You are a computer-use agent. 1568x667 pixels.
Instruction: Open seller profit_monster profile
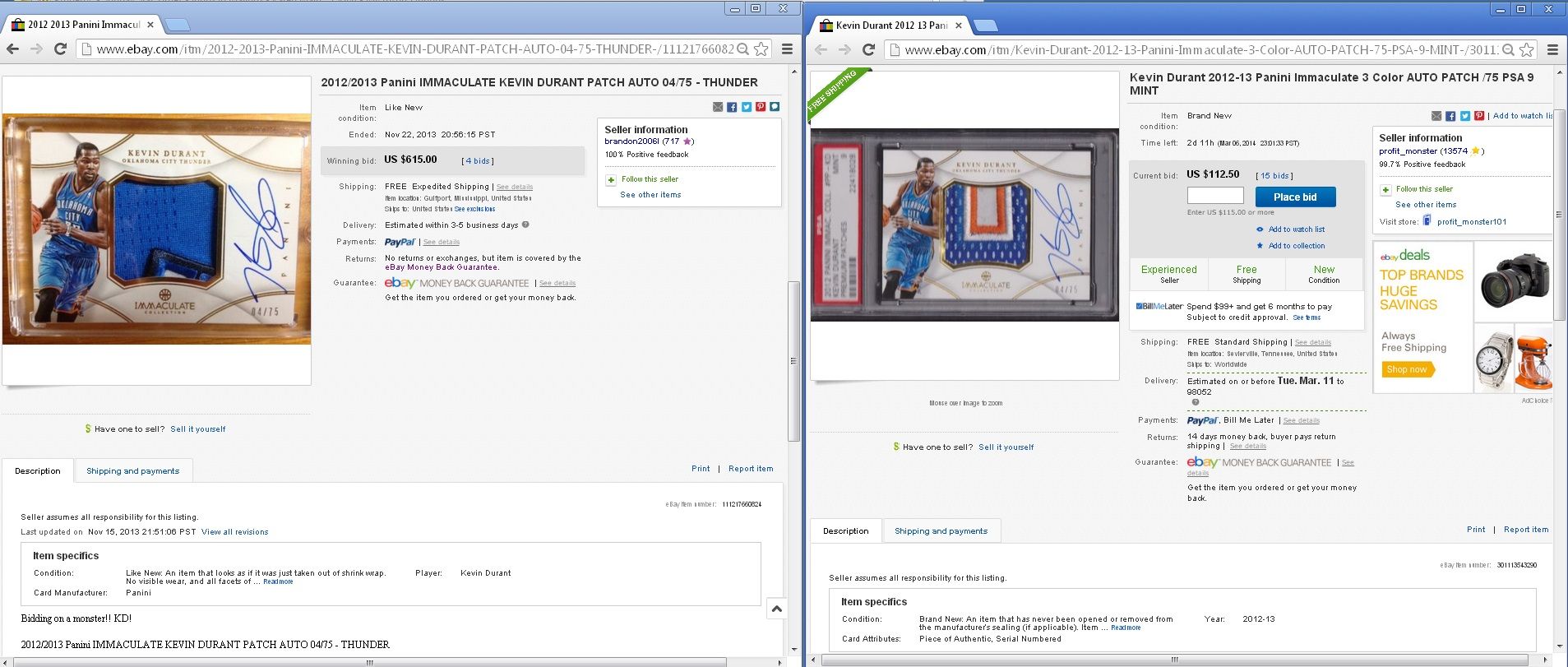pyautogui.click(x=1408, y=151)
